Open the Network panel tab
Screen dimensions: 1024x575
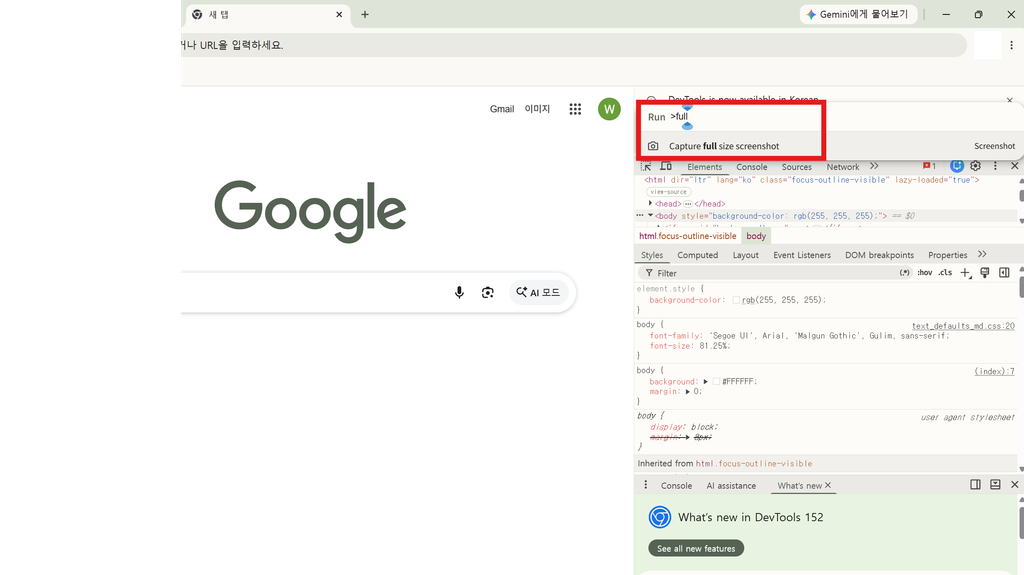click(x=842, y=167)
